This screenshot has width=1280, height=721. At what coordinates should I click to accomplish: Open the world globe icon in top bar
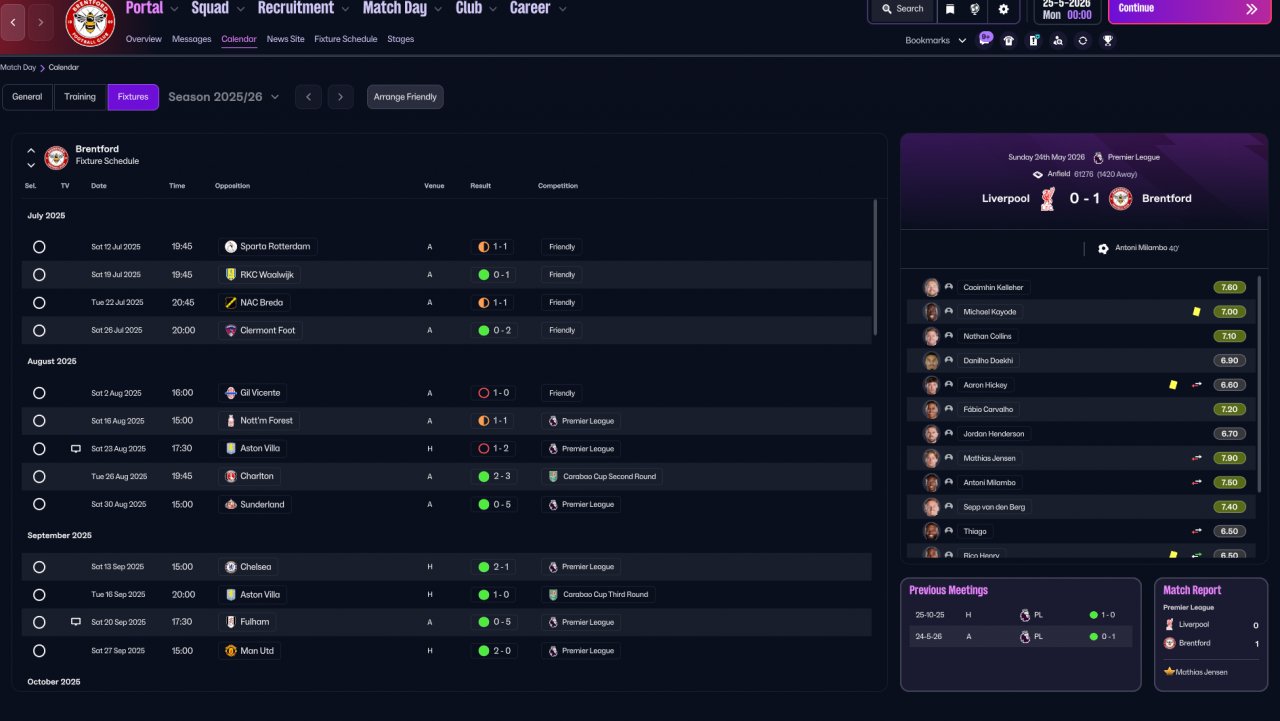click(x=977, y=9)
